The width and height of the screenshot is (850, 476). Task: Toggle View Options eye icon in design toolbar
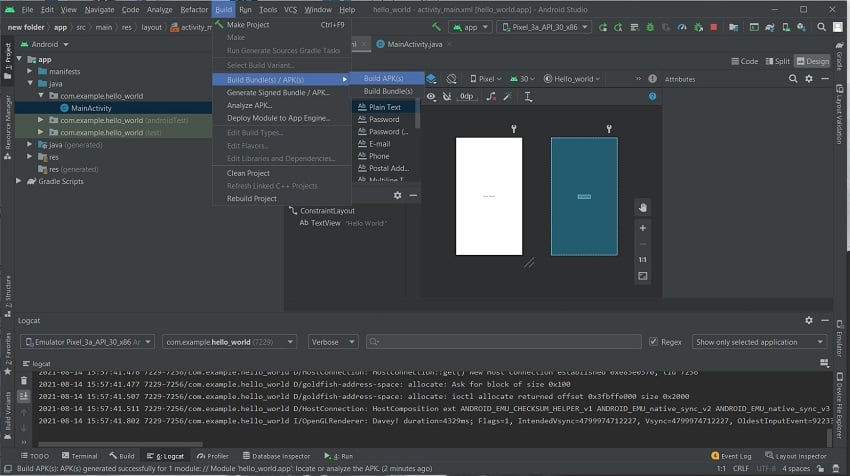(x=432, y=97)
